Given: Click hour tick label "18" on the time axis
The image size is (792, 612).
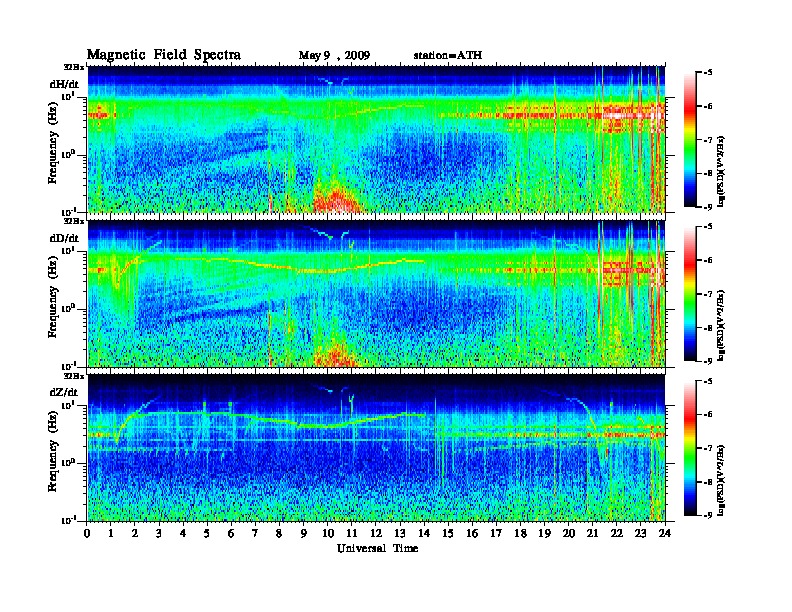Looking at the screenshot, I should [521, 533].
